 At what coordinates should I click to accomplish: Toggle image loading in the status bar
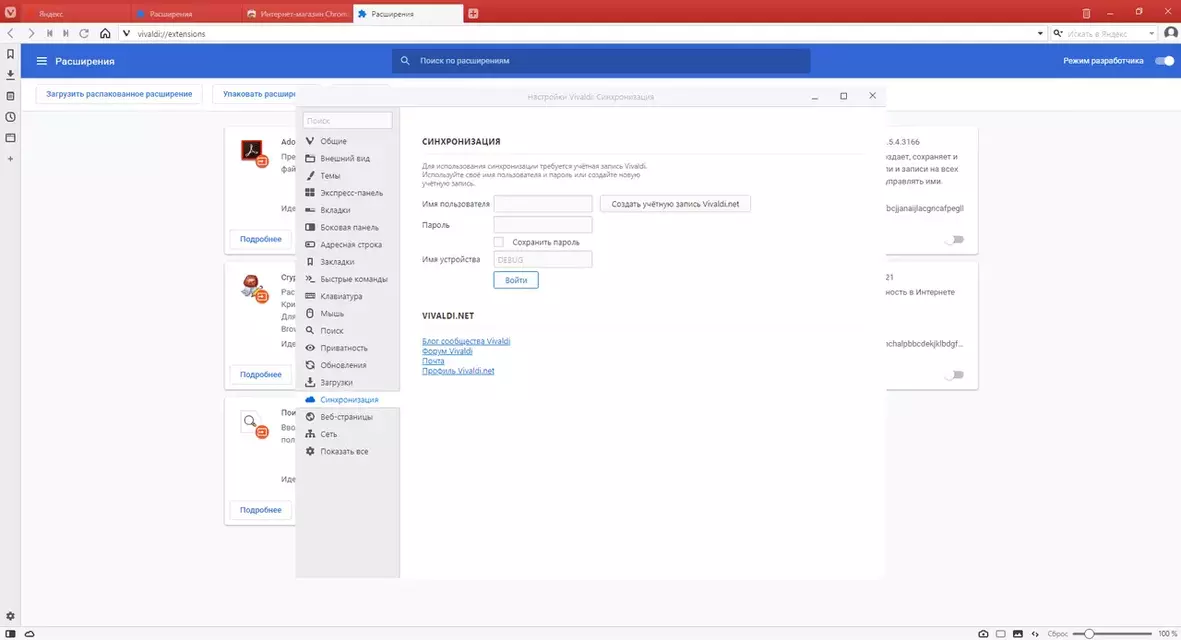[1018, 634]
